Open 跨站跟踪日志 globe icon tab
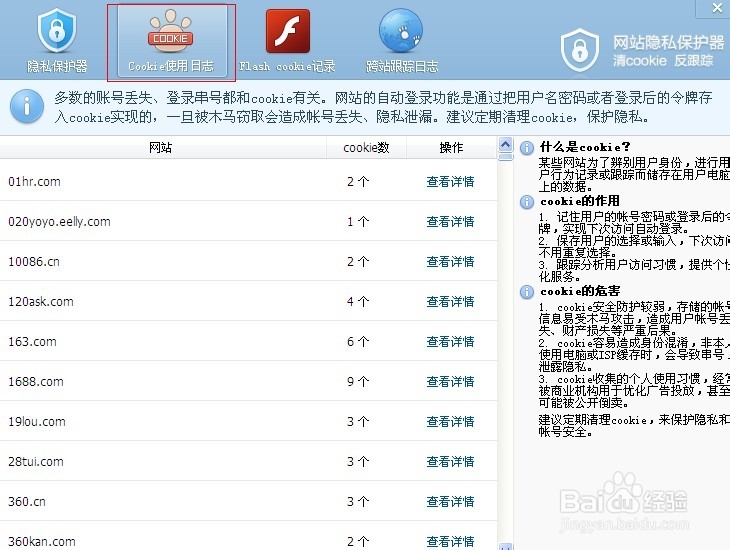 click(401, 41)
